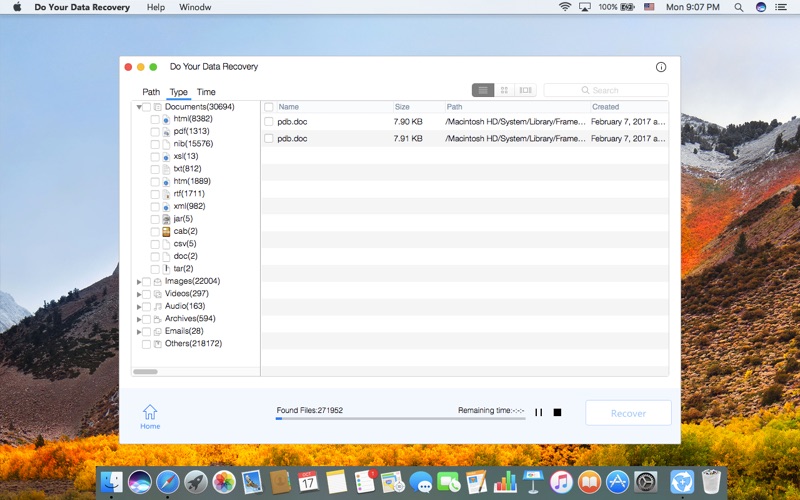Switch to cover flow view icon
800x500 pixels.
(x=525, y=90)
